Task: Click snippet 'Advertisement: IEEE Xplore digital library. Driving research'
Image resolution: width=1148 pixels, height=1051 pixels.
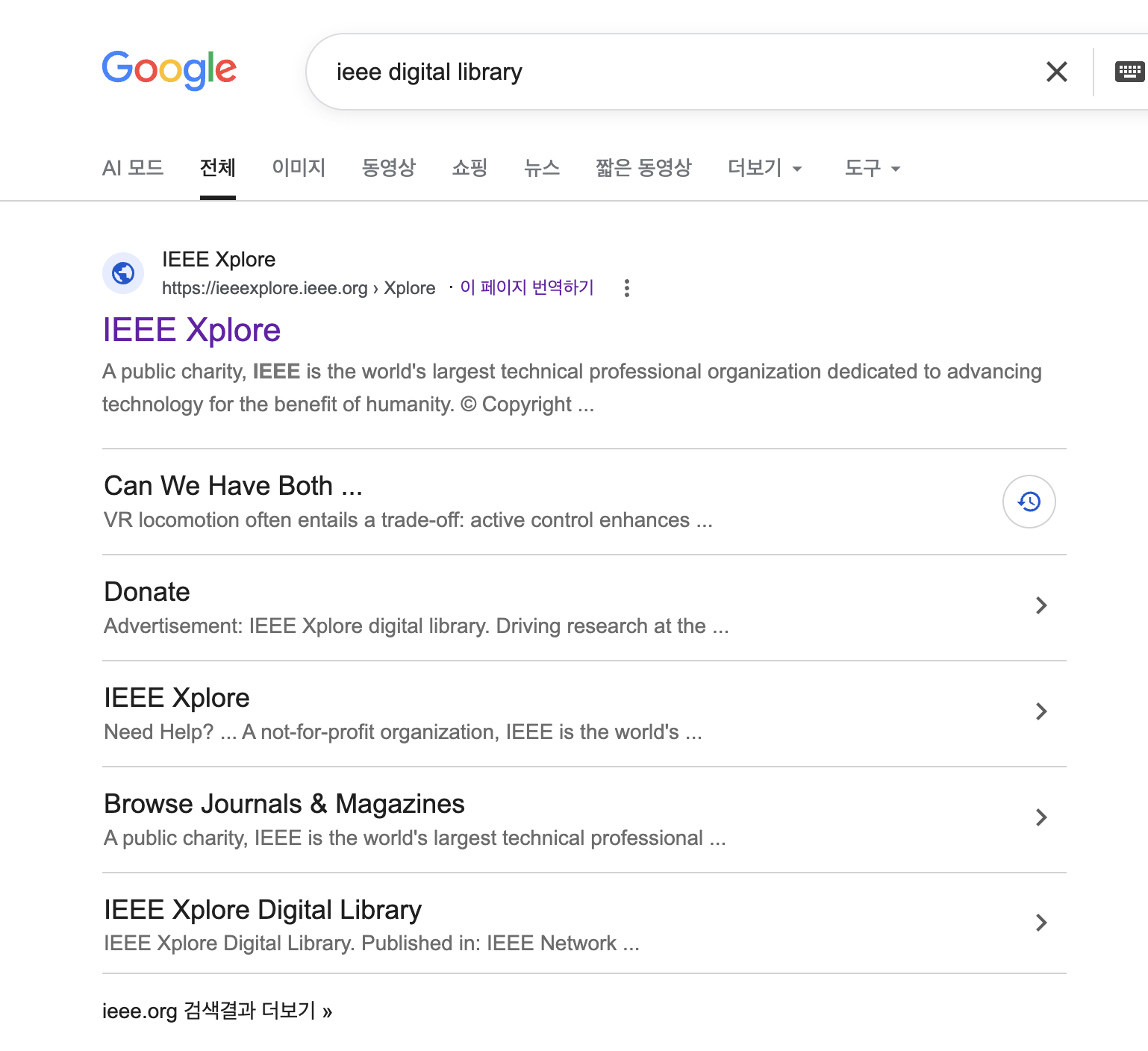Action: tap(417, 626)
